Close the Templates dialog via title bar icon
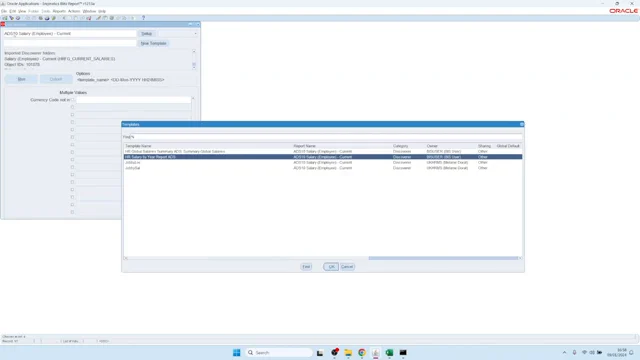Image resolution: width=640 pixels, height=360 pixels. click(522, 124)
